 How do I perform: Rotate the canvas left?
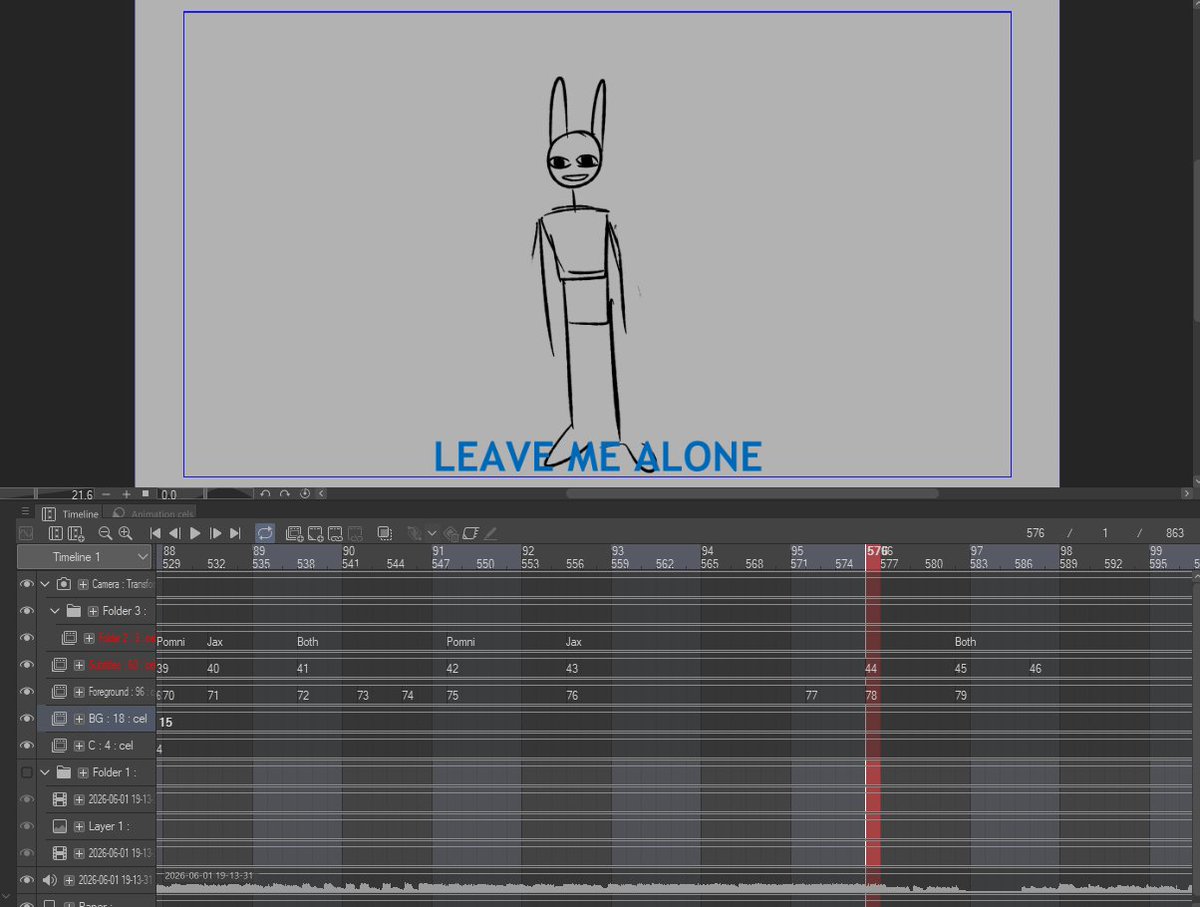[x=265, y=494]
